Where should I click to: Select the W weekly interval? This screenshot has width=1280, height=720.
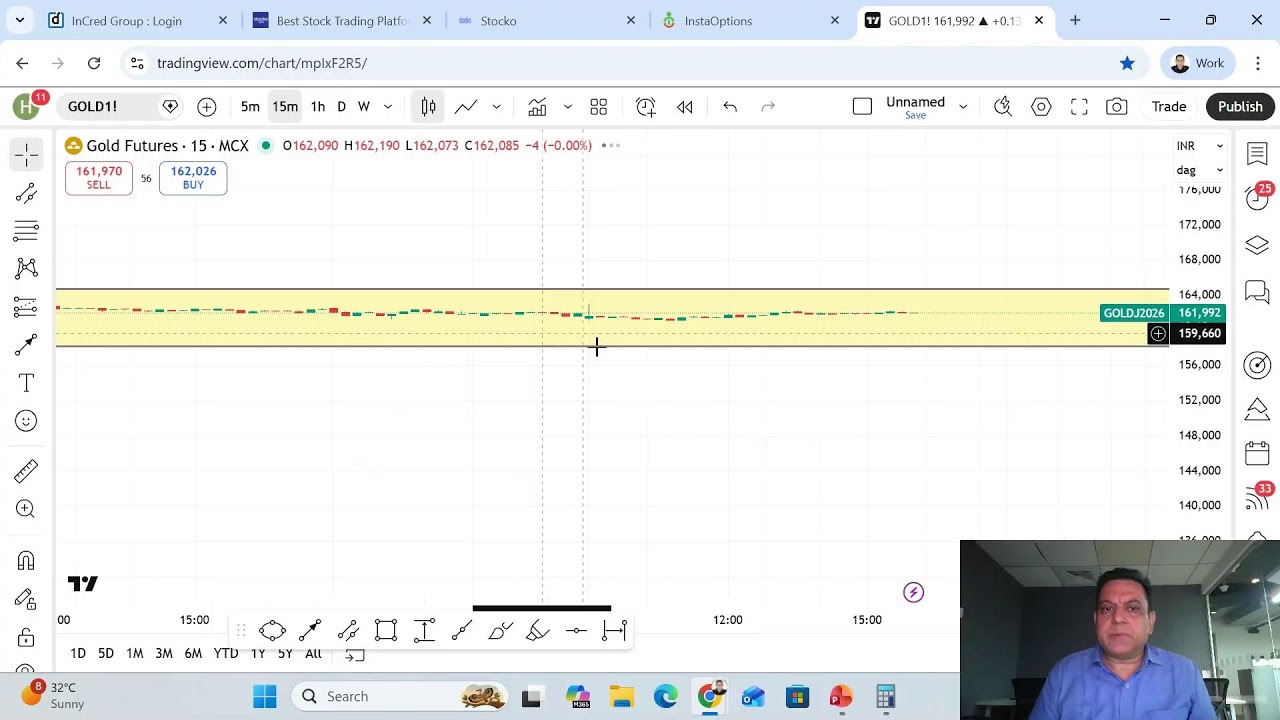click(x=364, y=107)
